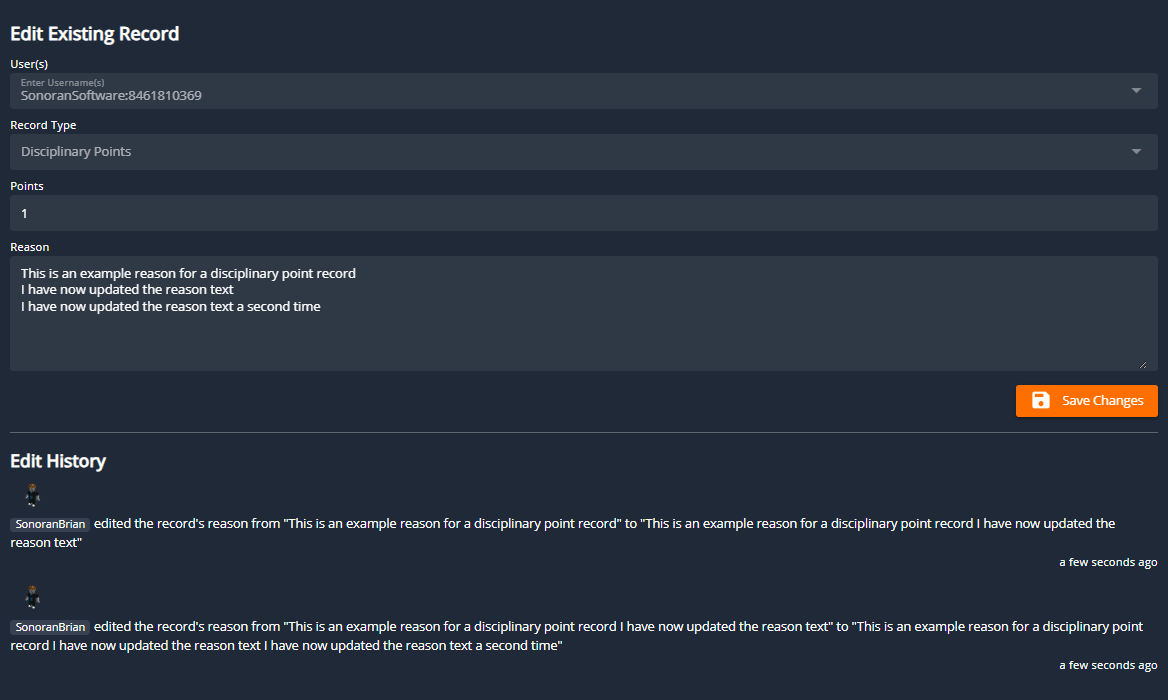Click the first SonoranBrian username chip
Viewport: 1168px width, 700px height.
50,524
